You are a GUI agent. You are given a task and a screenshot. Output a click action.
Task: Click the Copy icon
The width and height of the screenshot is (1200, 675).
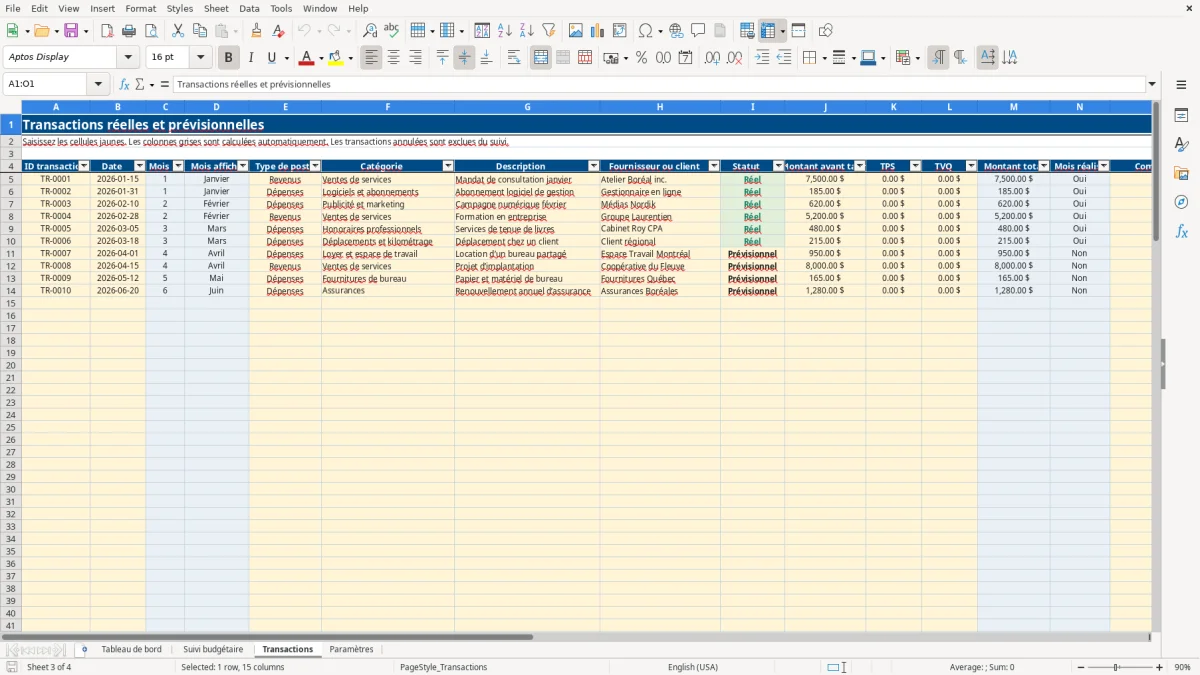click(x=200, y=31)
